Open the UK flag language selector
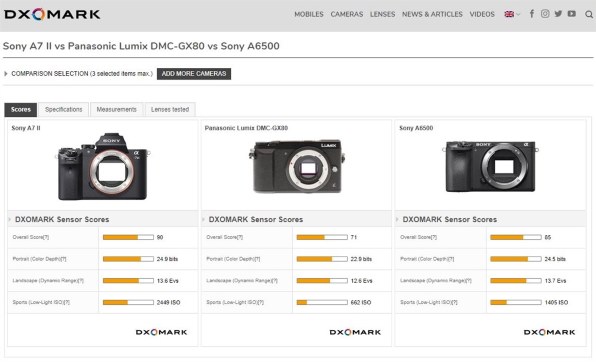 (512, 14)
